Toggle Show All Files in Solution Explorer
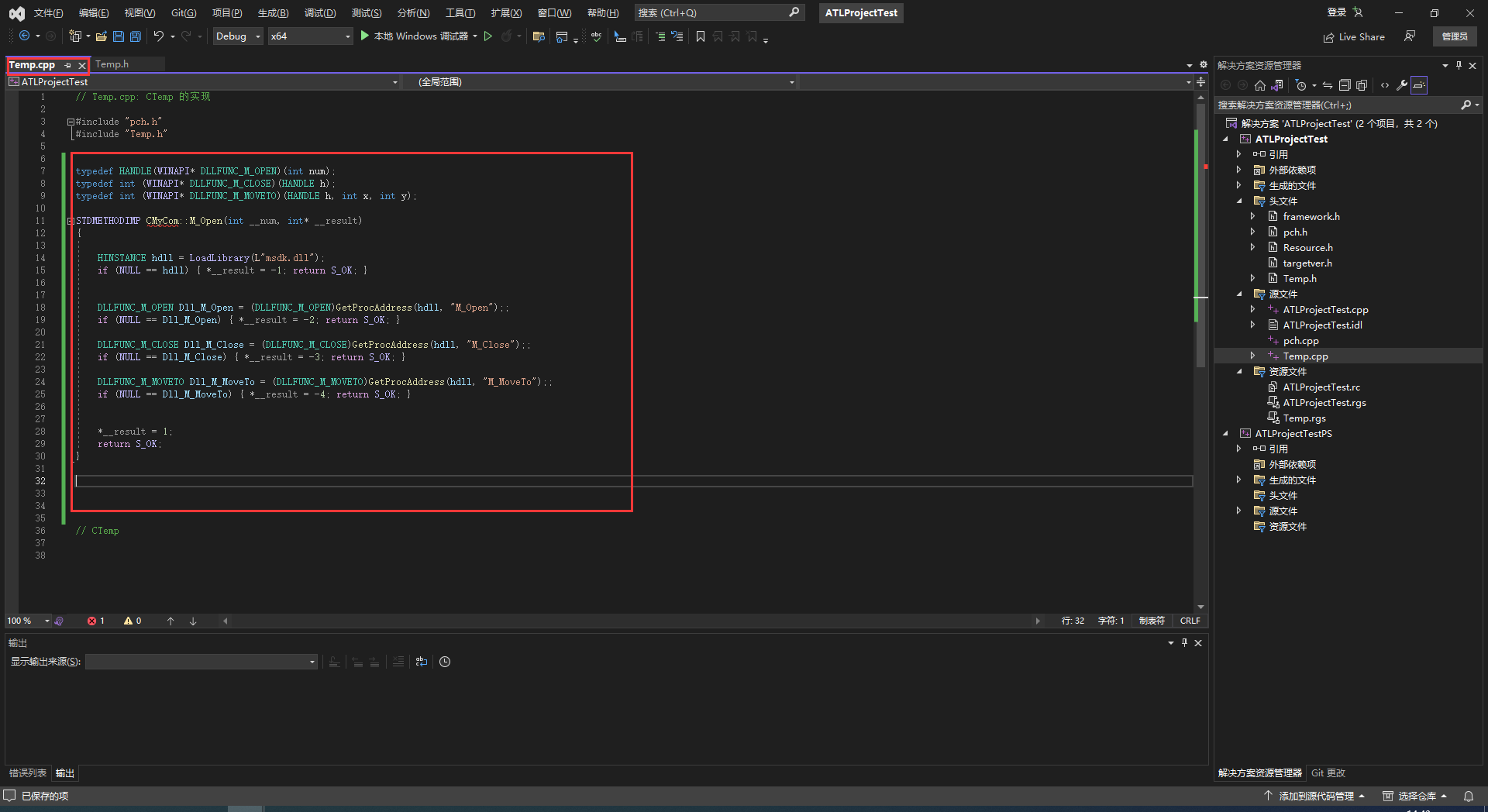 [1362, 85]
